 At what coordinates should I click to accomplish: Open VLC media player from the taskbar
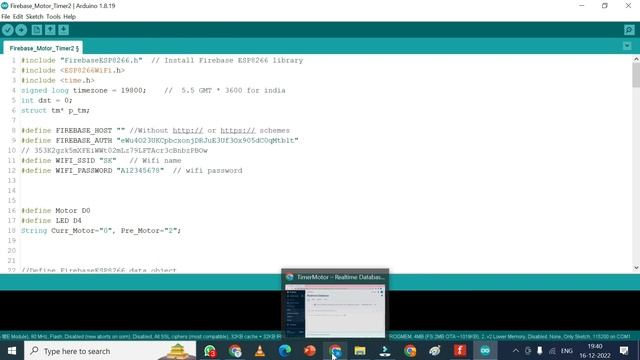(x=260, y=351)
